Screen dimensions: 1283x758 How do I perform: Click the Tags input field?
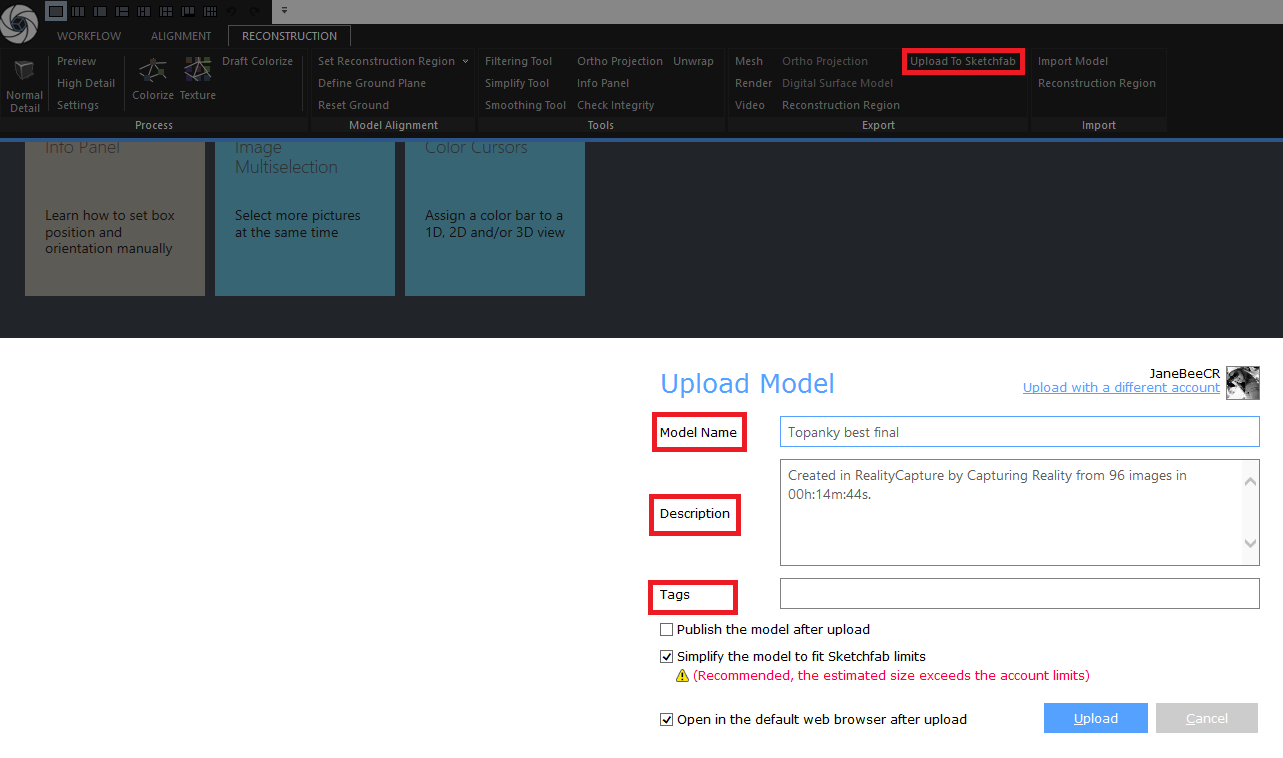(x=1019, y=593)
